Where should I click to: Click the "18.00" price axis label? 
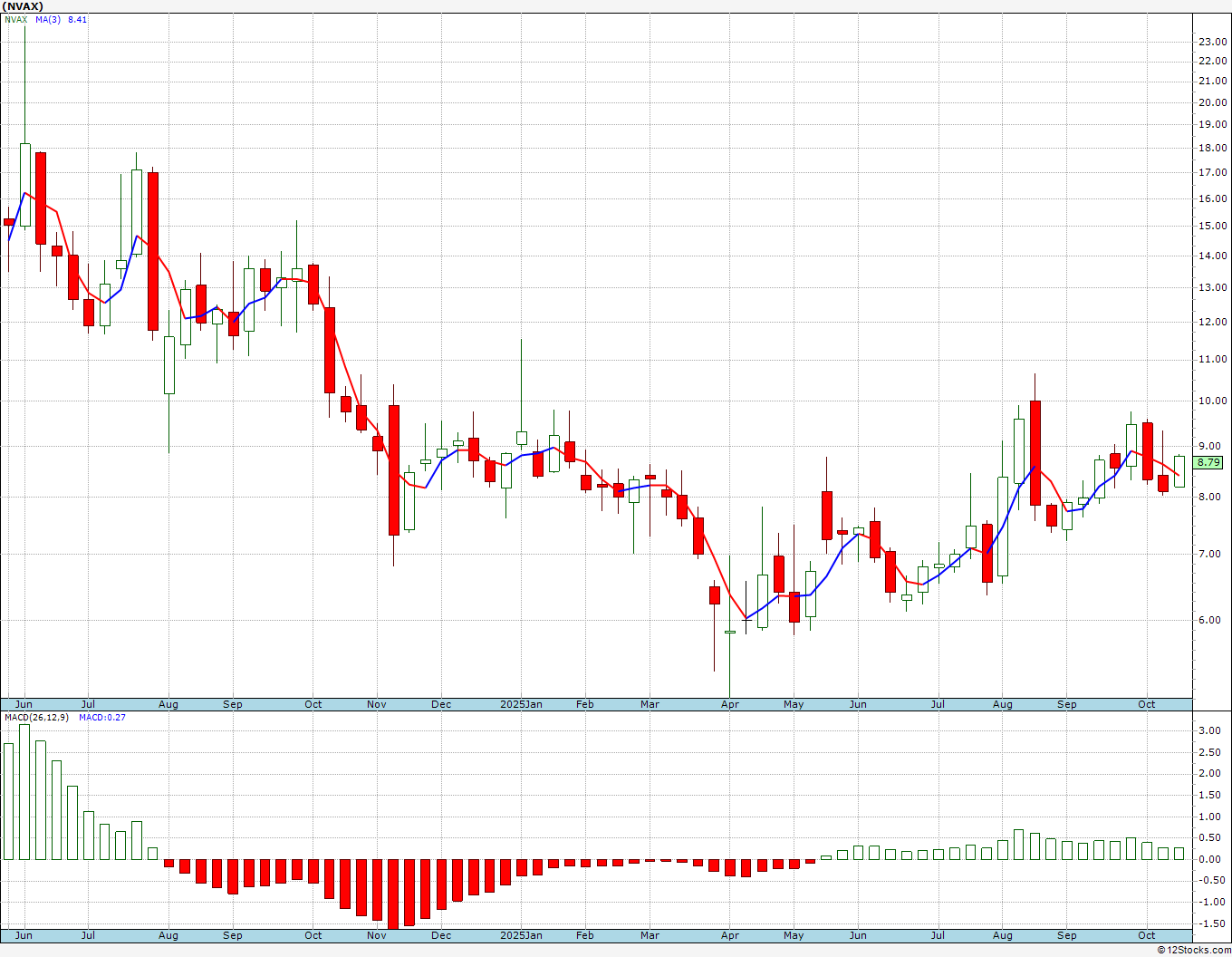1212,148
